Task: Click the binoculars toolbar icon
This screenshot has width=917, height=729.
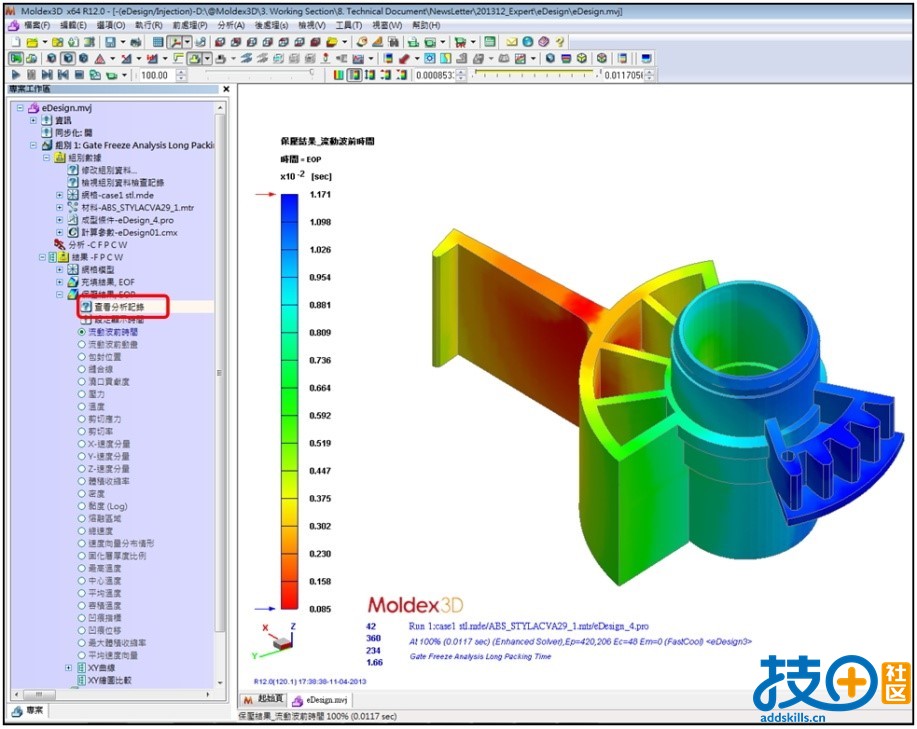Action: pyautogui.click(x=393, y=42)
